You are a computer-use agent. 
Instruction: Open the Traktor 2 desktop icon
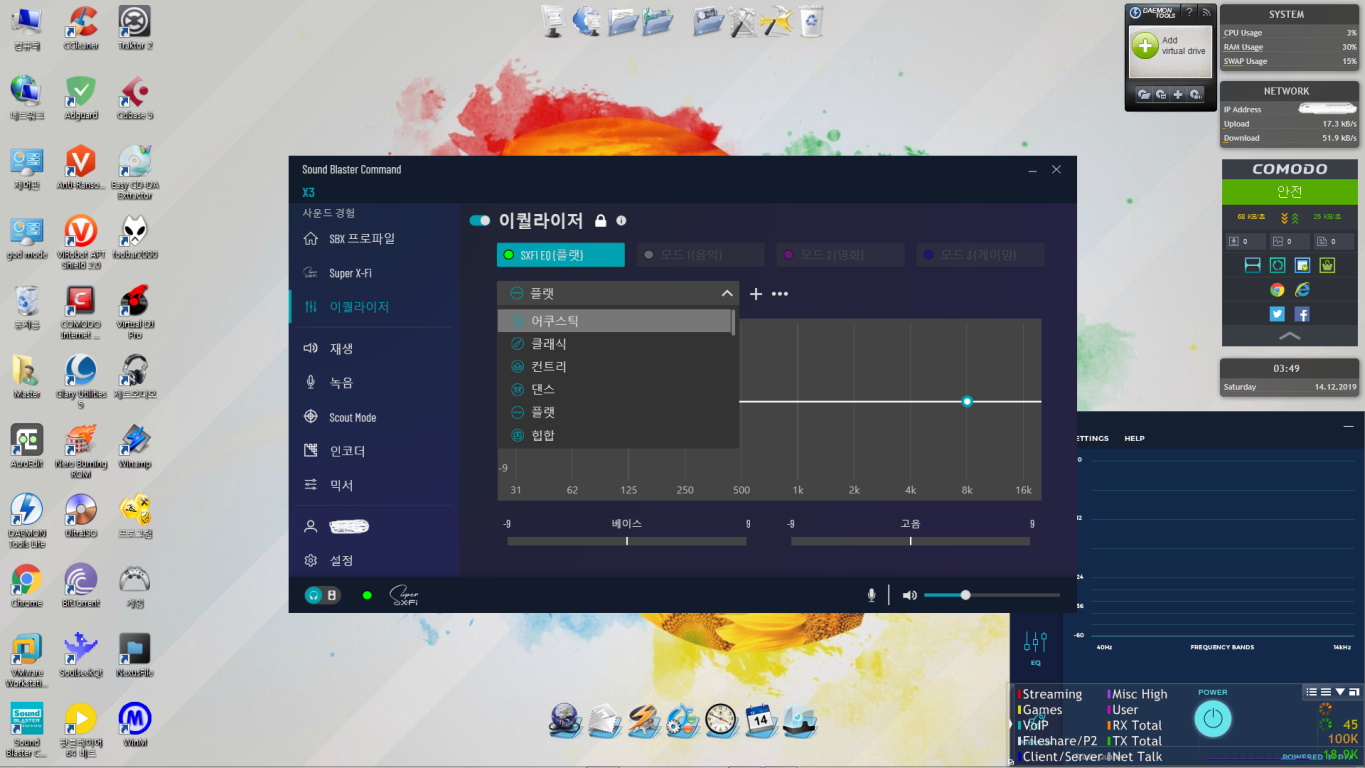(135, 27)
